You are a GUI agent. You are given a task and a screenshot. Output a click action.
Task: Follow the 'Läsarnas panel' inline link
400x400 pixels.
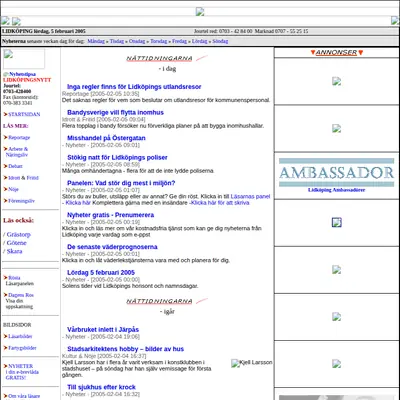point(250,196)
